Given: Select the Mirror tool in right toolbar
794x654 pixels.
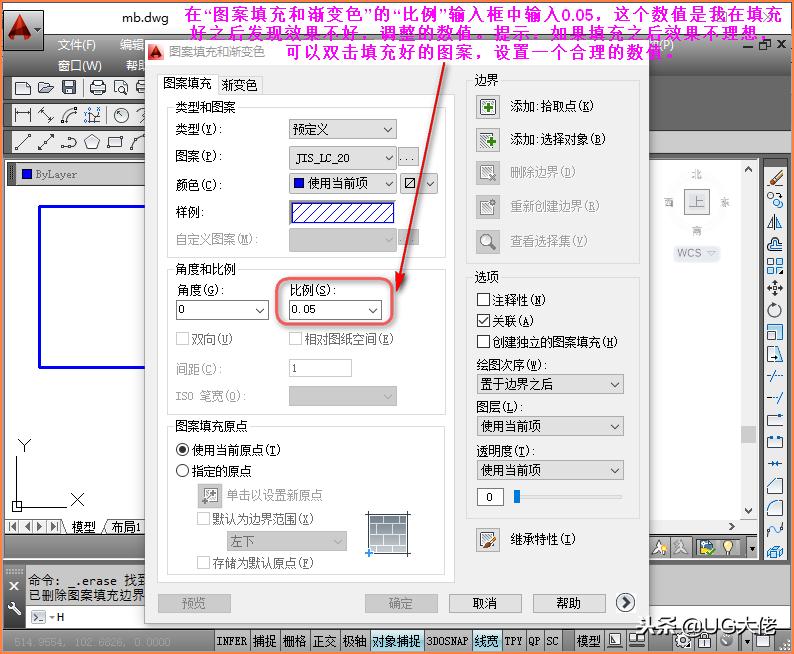Looking at the screenshot, I should click(x=775, y=222).
